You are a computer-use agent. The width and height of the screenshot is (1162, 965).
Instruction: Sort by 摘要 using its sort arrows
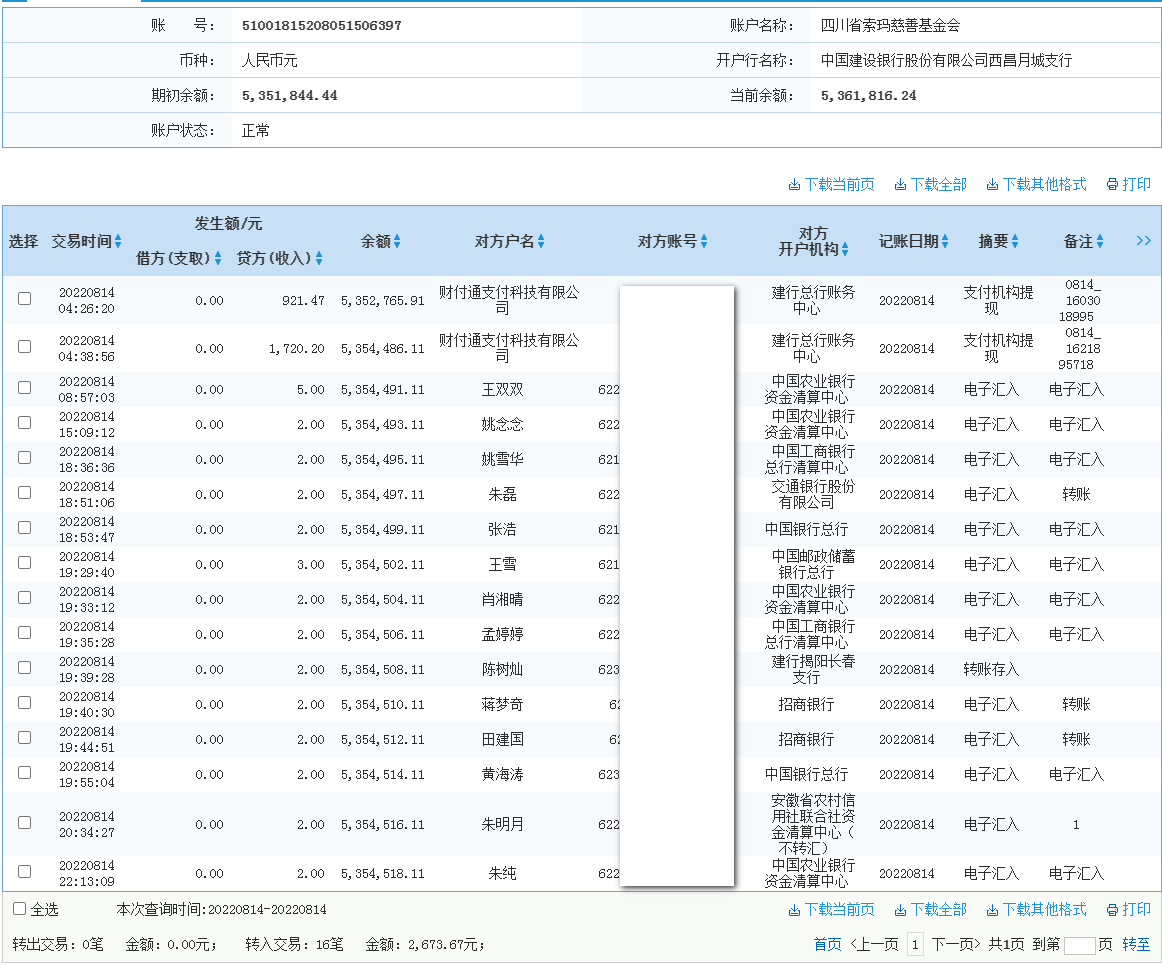1015,242
